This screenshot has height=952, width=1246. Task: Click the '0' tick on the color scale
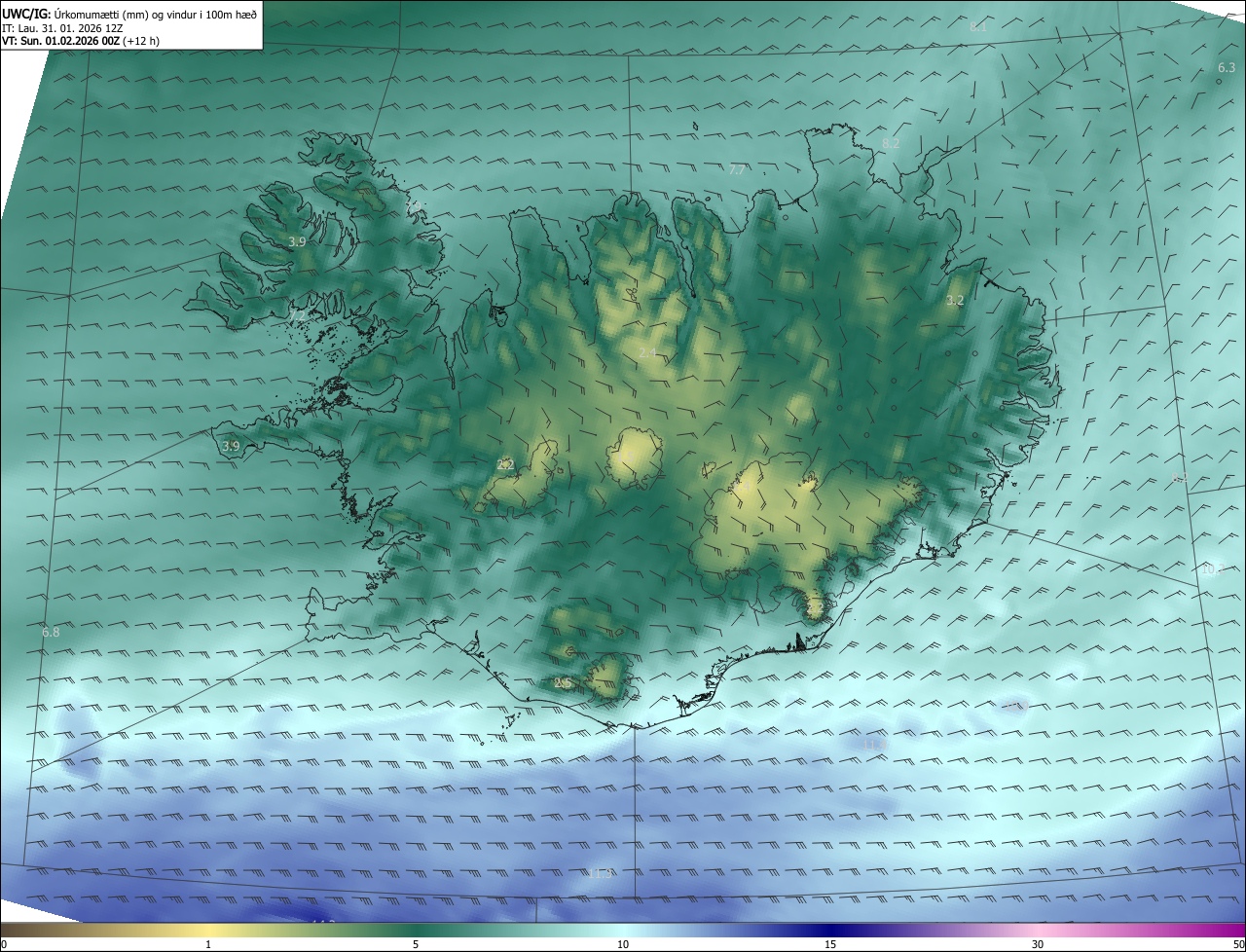4,944
